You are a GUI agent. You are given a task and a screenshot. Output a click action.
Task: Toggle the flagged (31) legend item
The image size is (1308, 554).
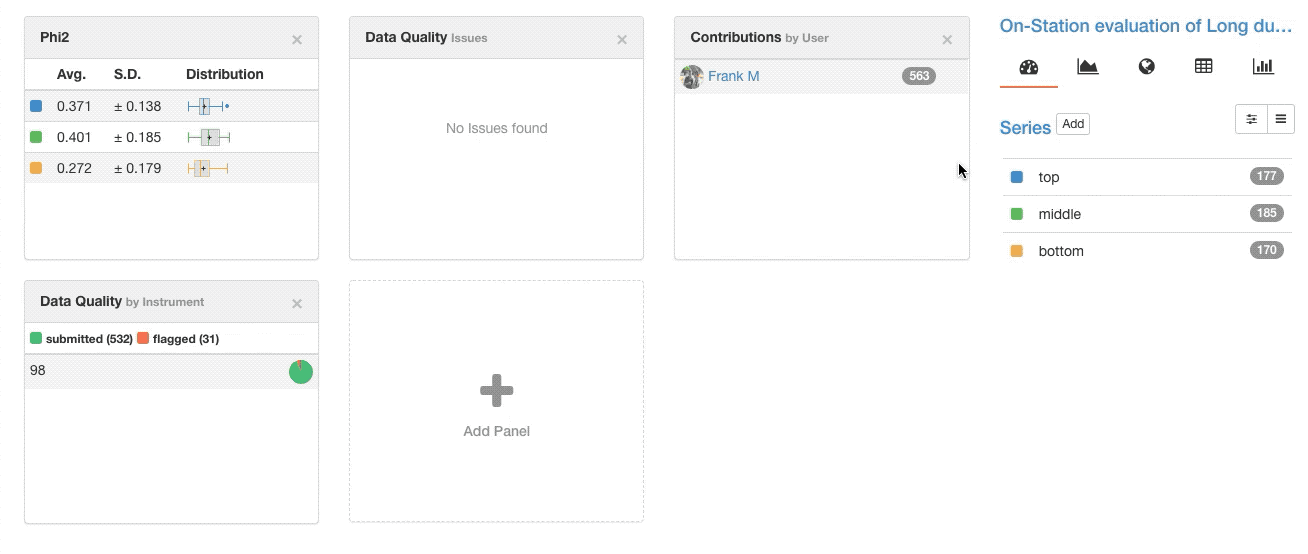coord(179,339)
